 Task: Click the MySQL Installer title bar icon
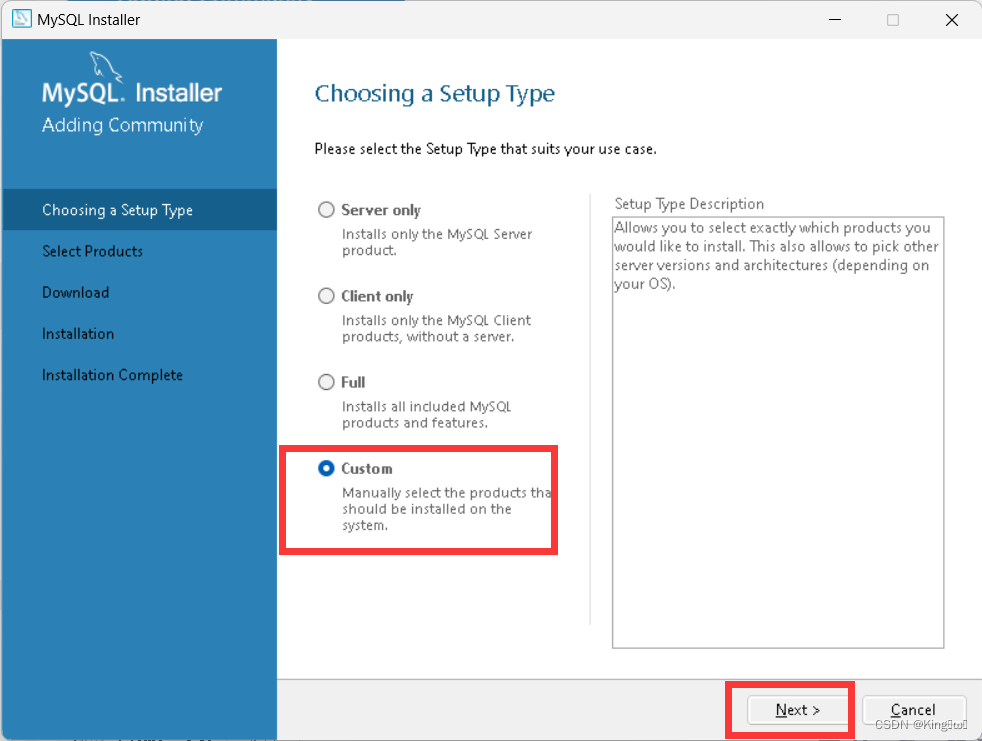tap(21, 19)
